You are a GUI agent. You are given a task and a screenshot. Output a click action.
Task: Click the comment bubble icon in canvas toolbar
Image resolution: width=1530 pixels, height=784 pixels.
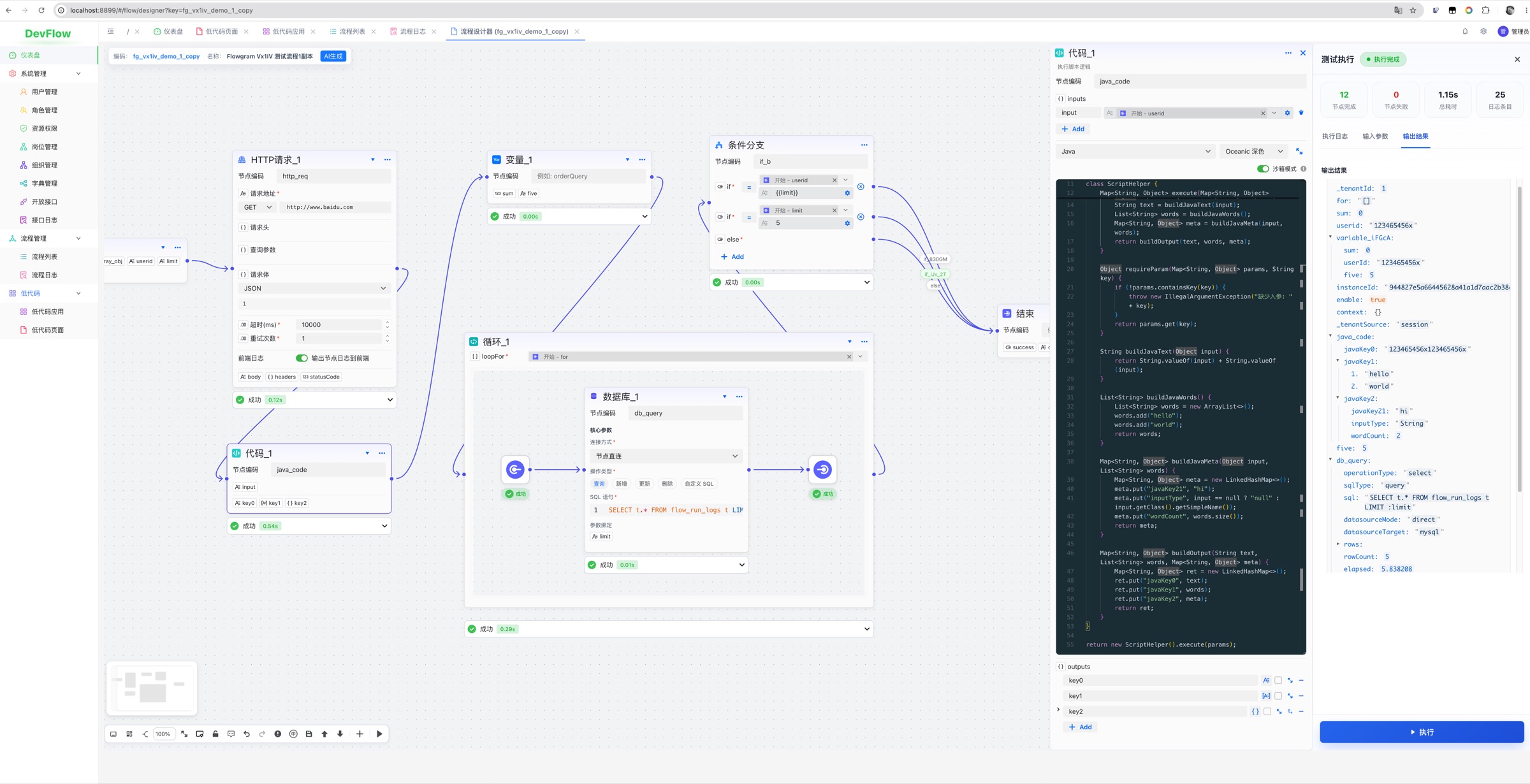[231, 734]
